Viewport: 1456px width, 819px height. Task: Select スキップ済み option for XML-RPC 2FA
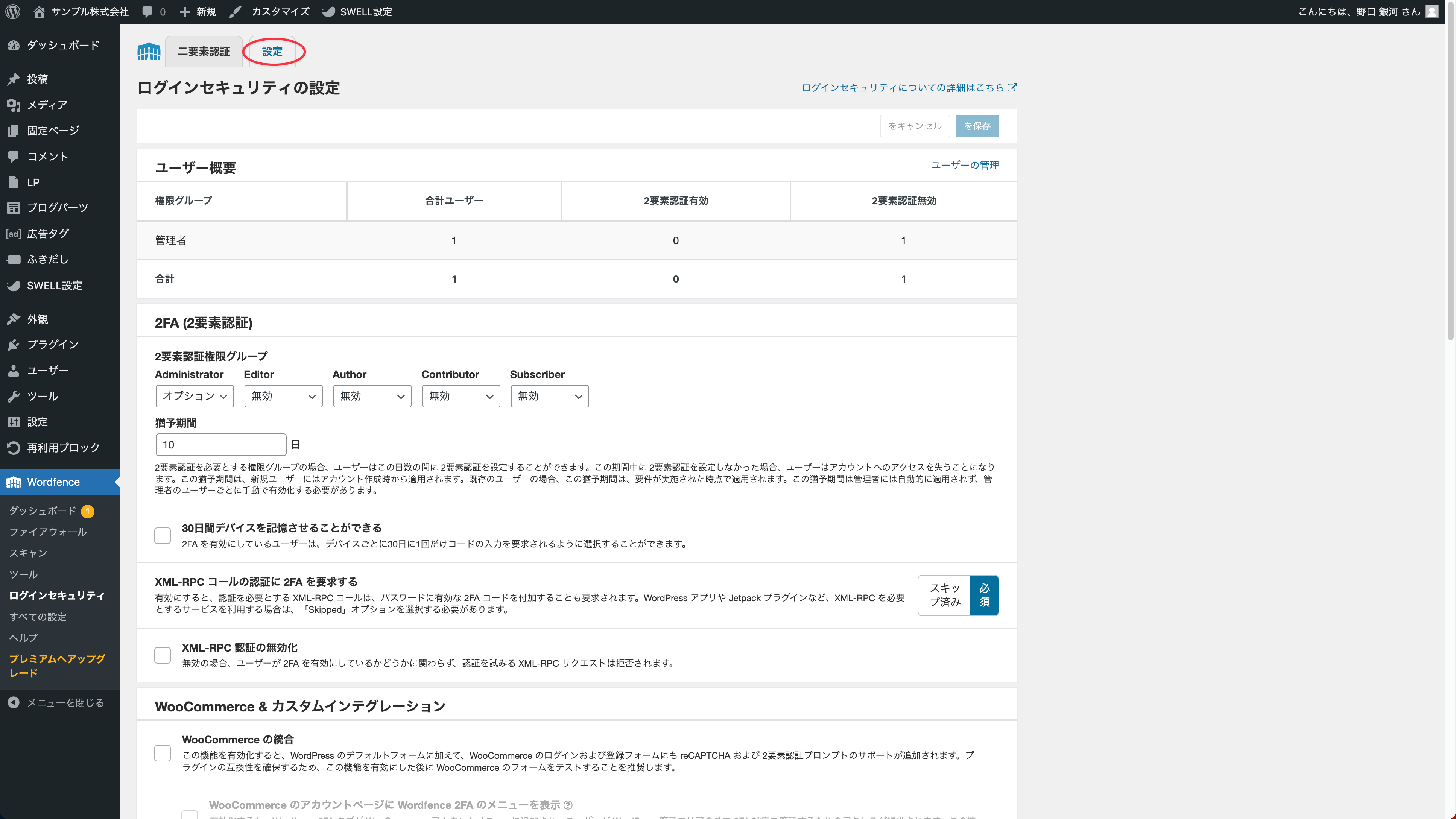click(x=944, y=595)
